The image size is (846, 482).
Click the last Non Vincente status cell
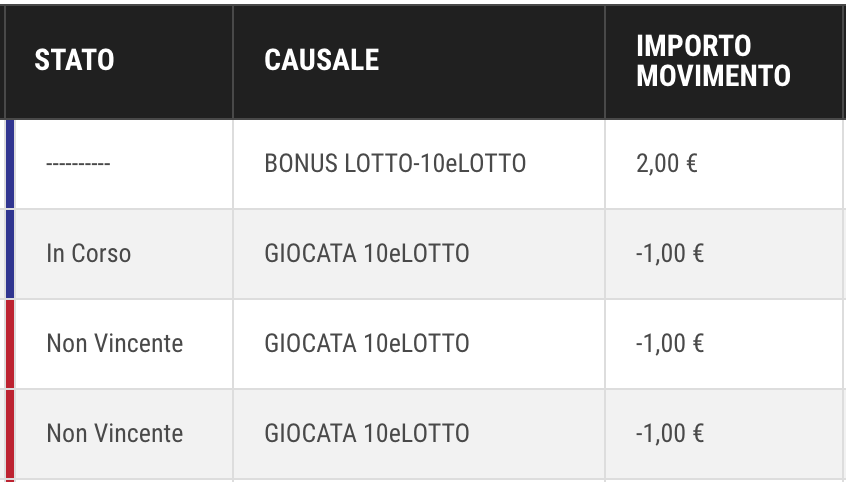115,434
